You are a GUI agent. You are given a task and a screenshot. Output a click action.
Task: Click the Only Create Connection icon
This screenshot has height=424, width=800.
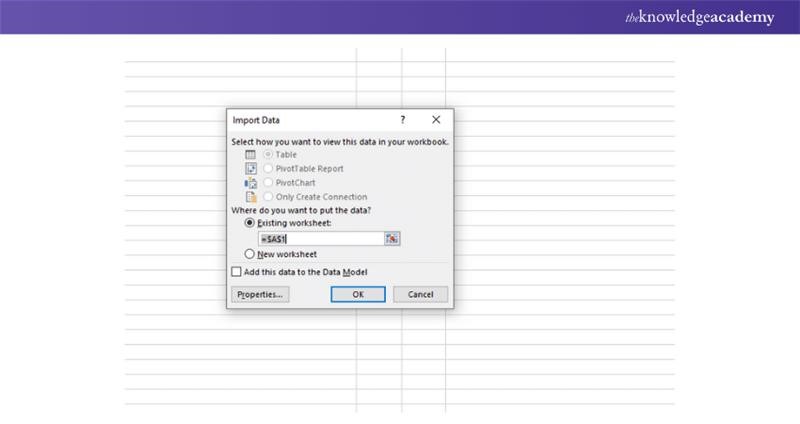coord(251,197)
